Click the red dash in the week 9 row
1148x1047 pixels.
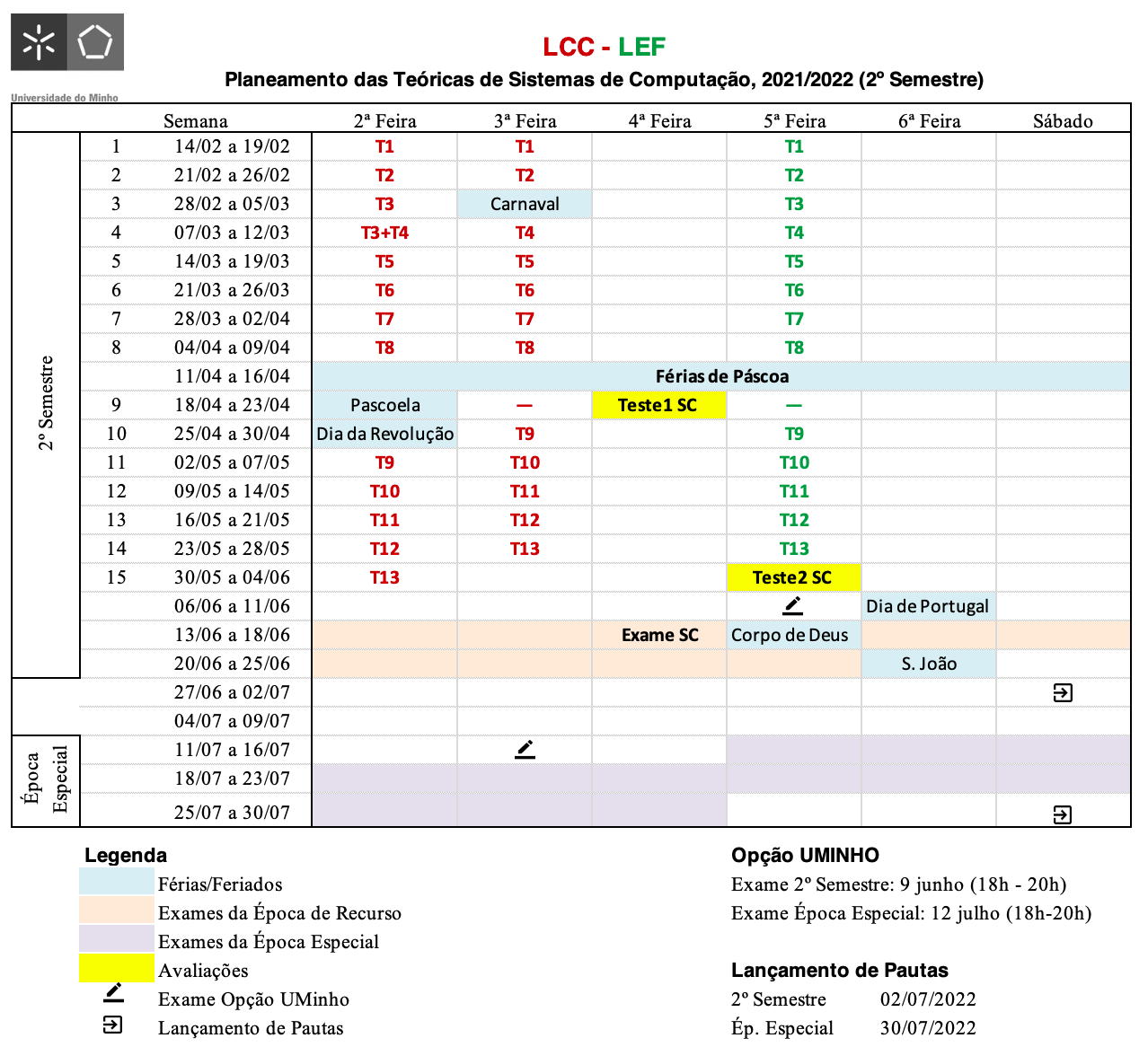[x=525, y=405]
